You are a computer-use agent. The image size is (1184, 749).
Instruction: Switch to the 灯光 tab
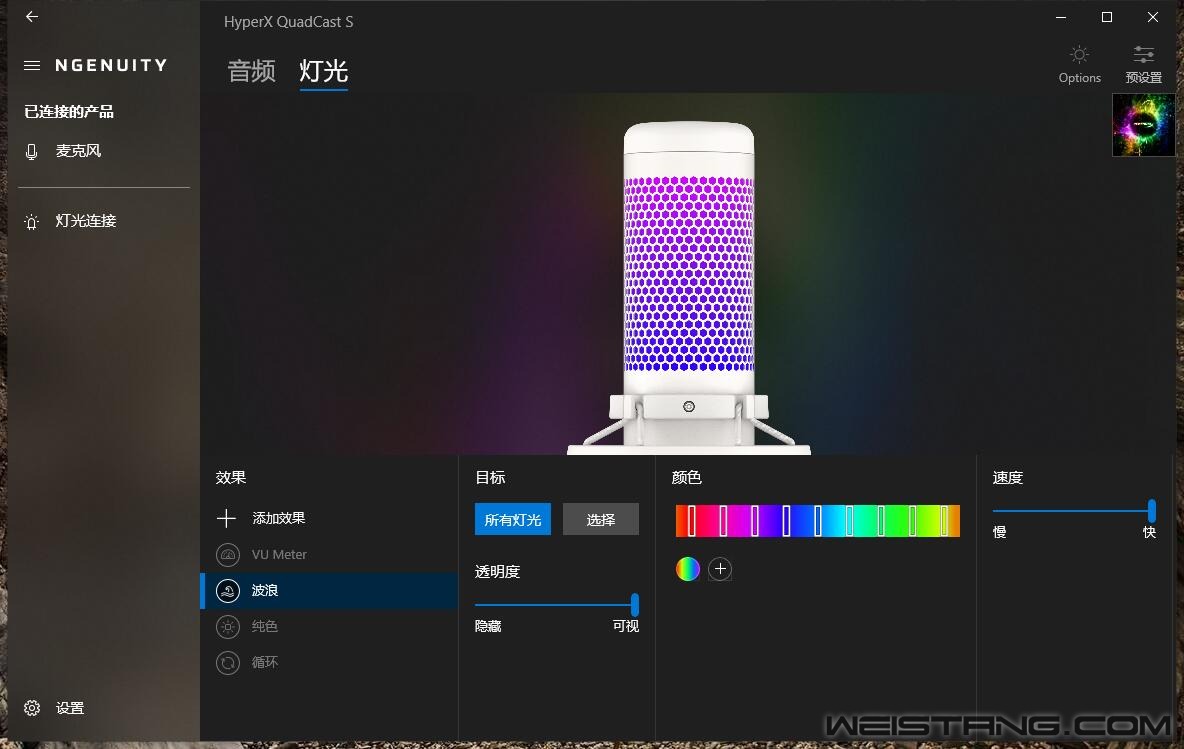[323, 71]
